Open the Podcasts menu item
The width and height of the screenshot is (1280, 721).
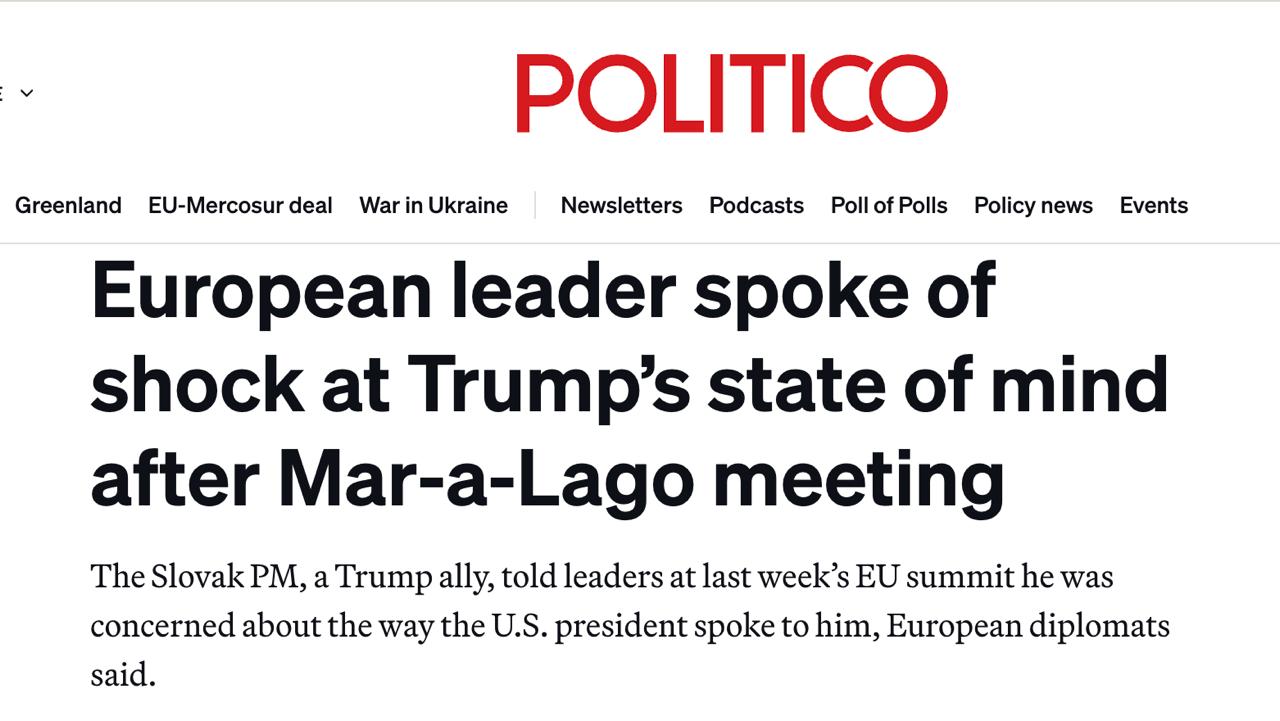point(756,205)
